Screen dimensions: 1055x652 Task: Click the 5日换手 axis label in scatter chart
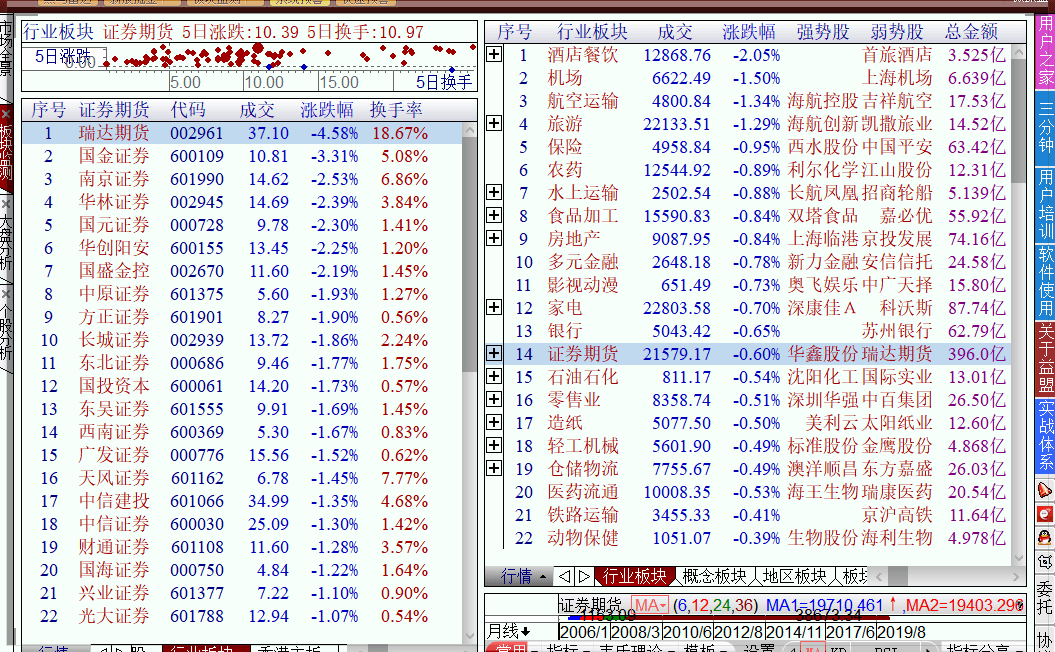point(443,82)
